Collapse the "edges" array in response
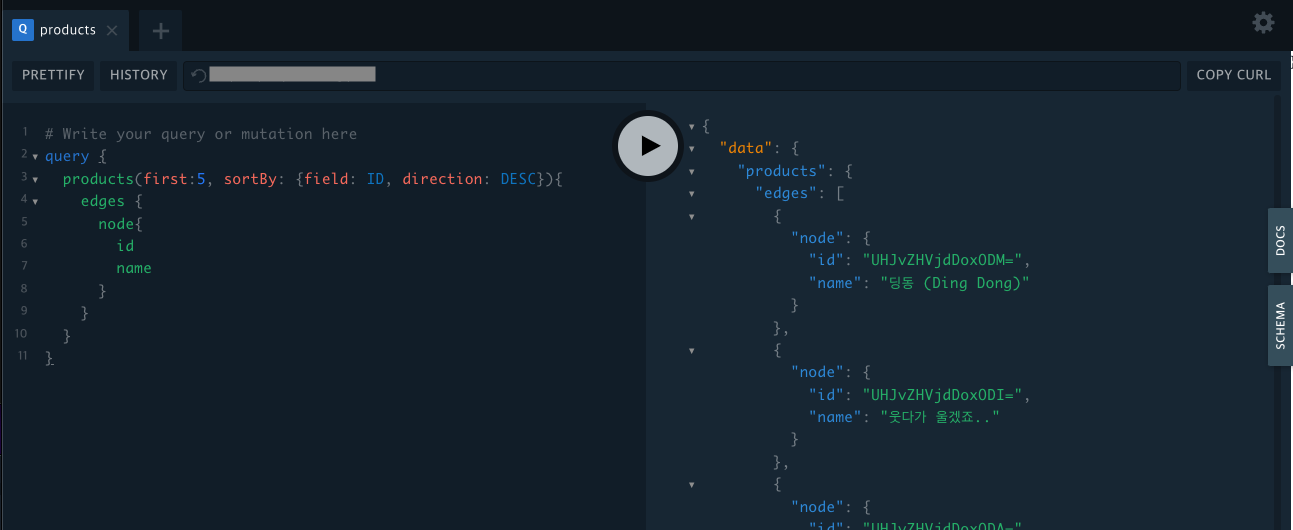1293x530 pixels. pyautogui.click(x=691, y=193)
